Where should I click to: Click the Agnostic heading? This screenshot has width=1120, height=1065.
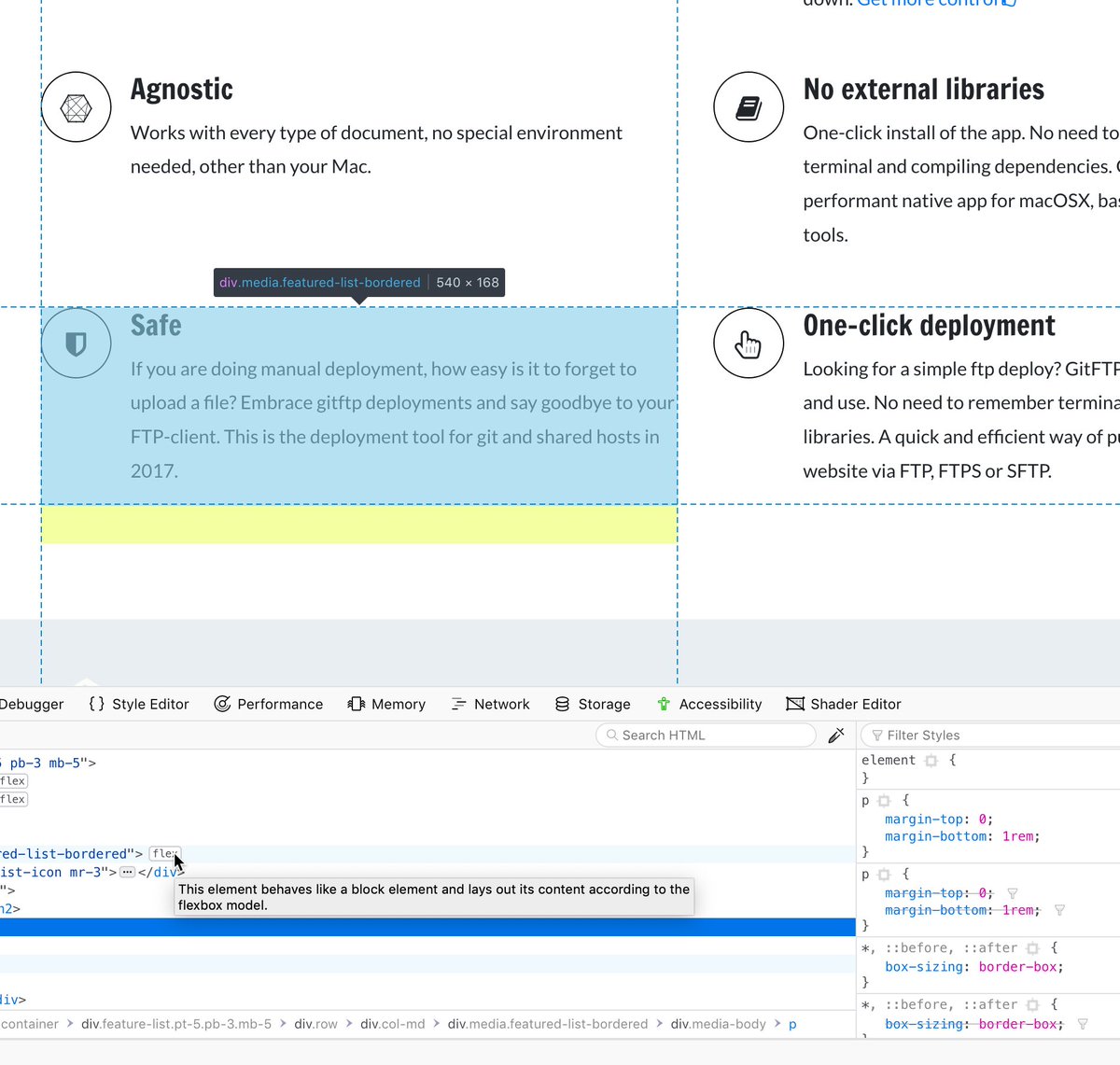click(x=182, y=90)
